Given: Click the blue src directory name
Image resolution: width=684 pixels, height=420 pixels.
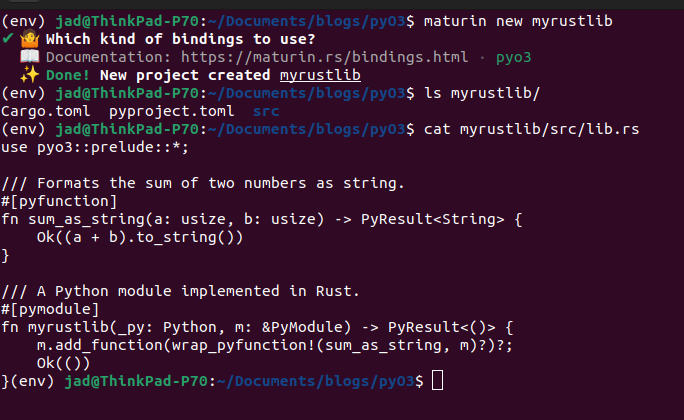Looking at the screenshot, I should pos(265,111).
